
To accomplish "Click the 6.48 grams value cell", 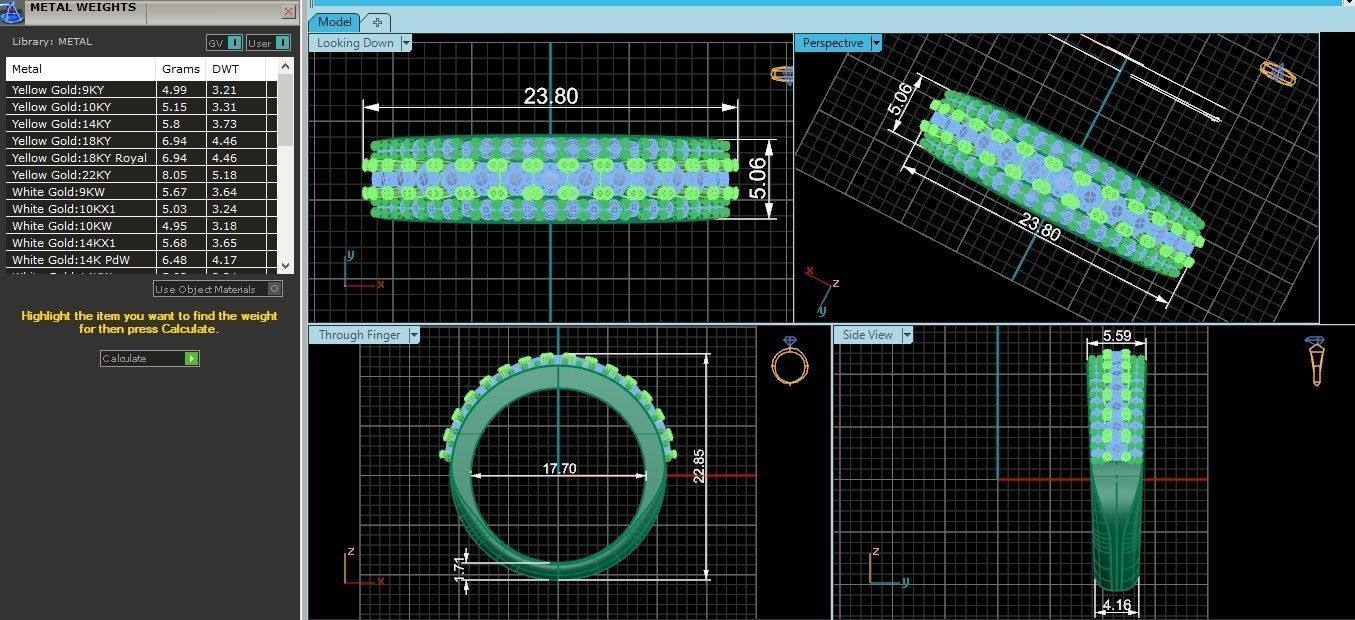I will (x=182, y=260).
